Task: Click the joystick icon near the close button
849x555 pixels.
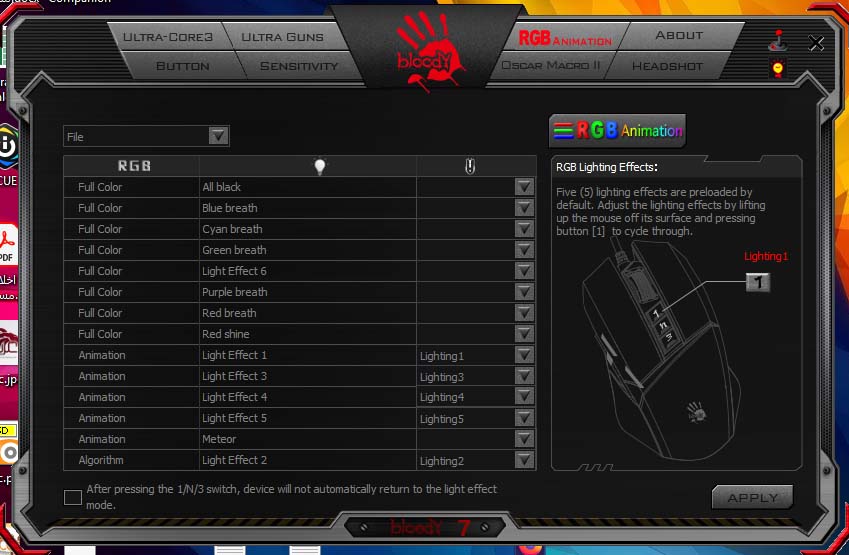Action: coord(777,40)
